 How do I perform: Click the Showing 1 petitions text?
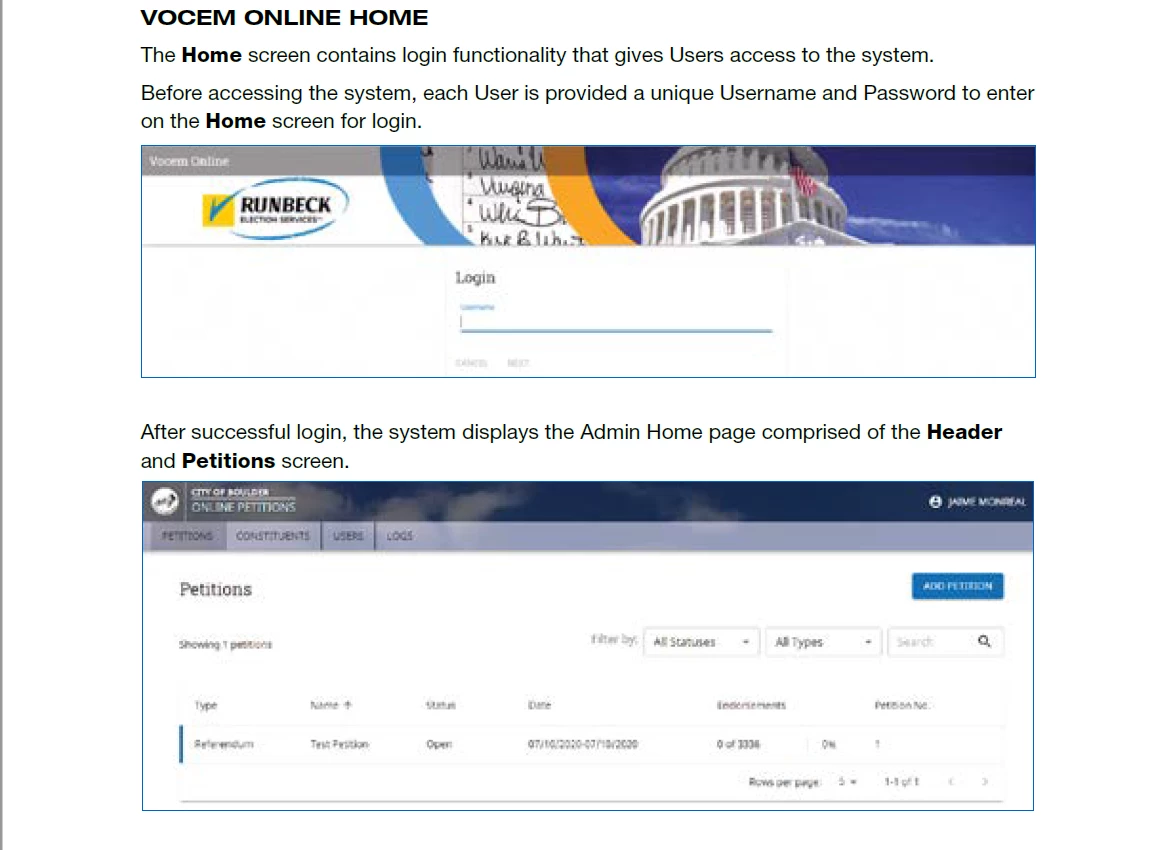[226, 644]
